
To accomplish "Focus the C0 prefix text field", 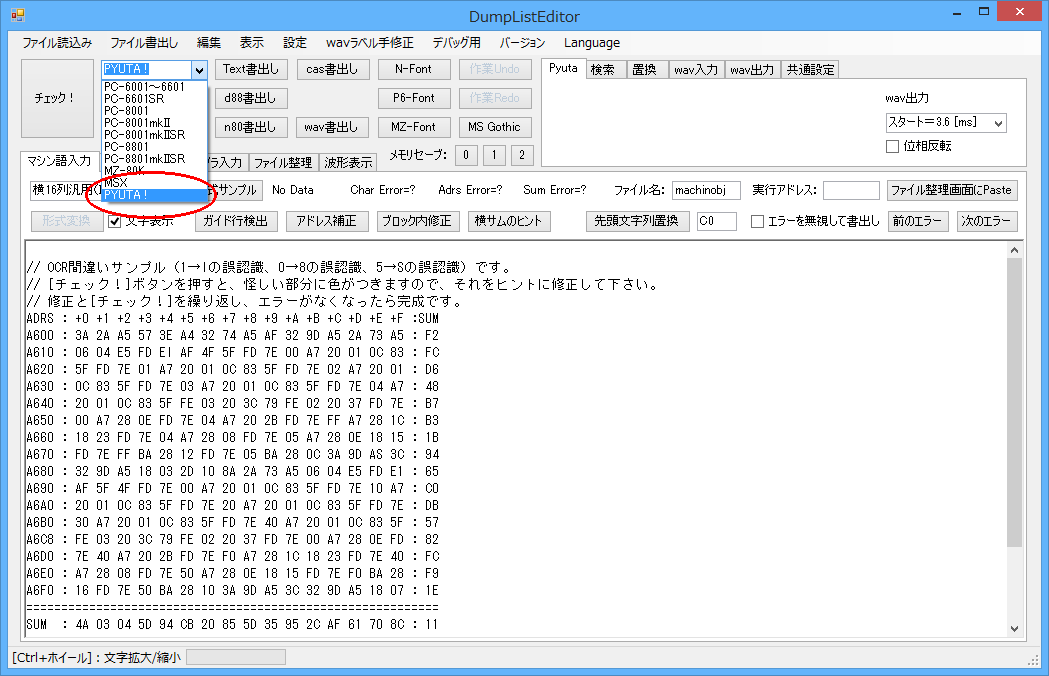I will click(x=717, y=222).
